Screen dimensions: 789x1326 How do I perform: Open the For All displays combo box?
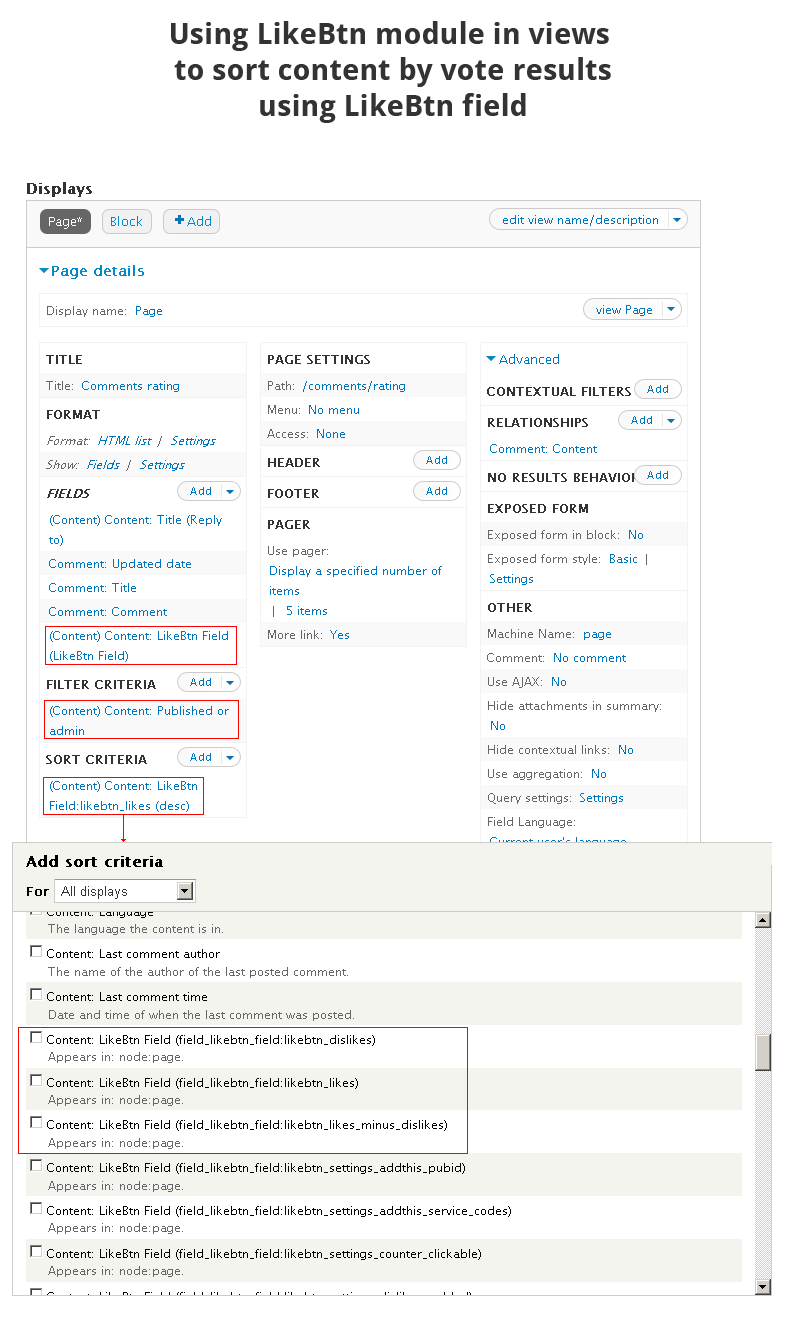click(125, 891)
